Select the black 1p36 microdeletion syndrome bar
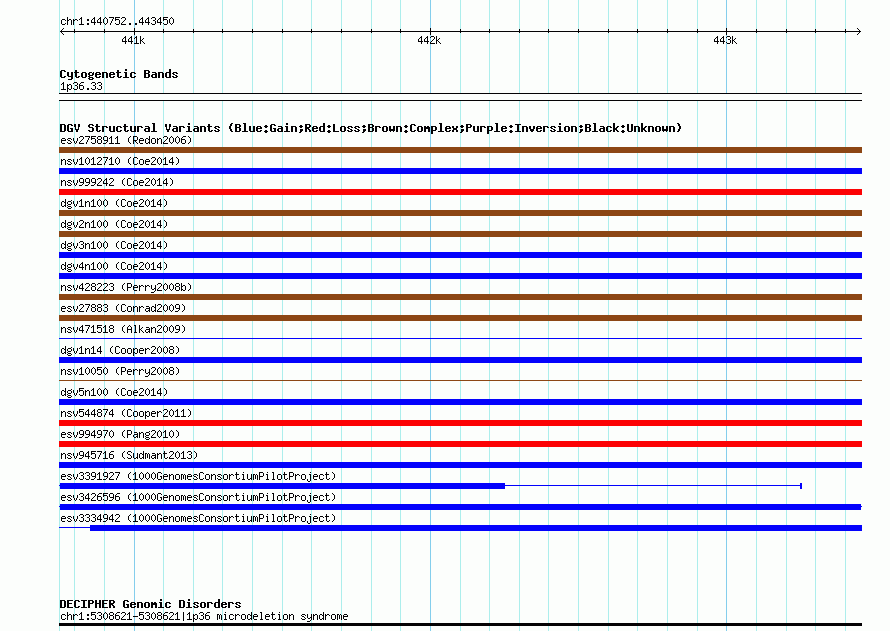This screenshot has width=890, height=631. click(x=460, y=625)
